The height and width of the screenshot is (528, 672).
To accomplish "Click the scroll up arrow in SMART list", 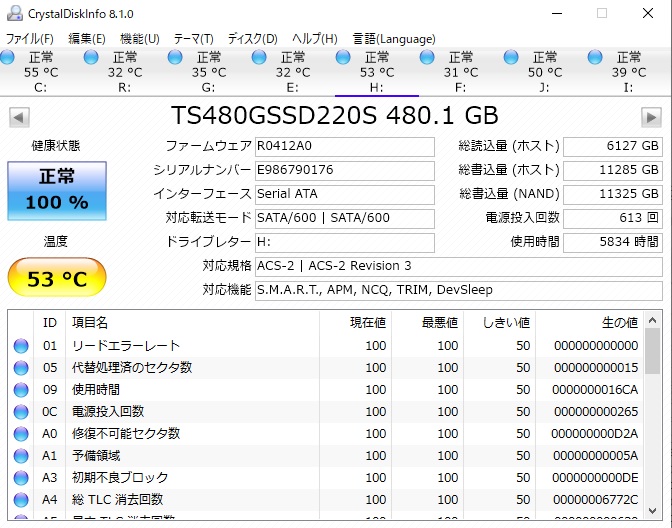I will point(652,320).
